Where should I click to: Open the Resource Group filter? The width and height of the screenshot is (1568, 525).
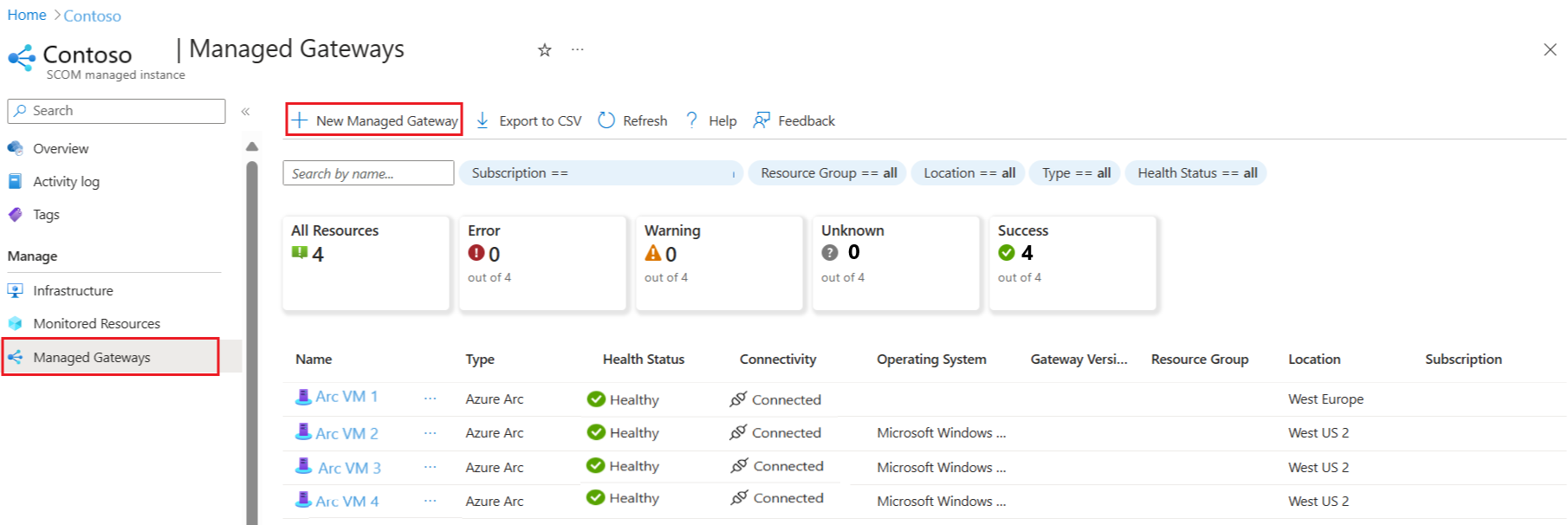coord(828,173)
